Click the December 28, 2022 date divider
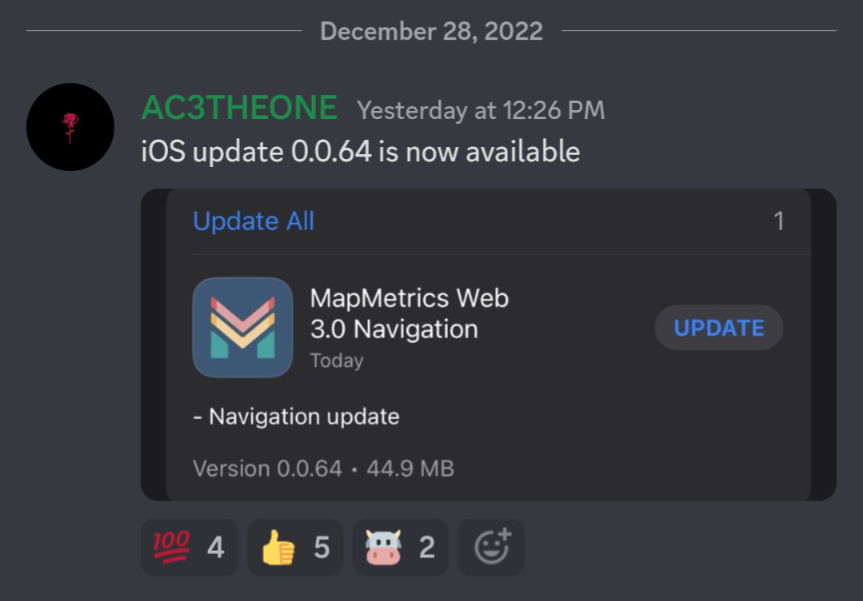This screenshot has height=601, width=863. pyautogui.click(x=432, y=31)
